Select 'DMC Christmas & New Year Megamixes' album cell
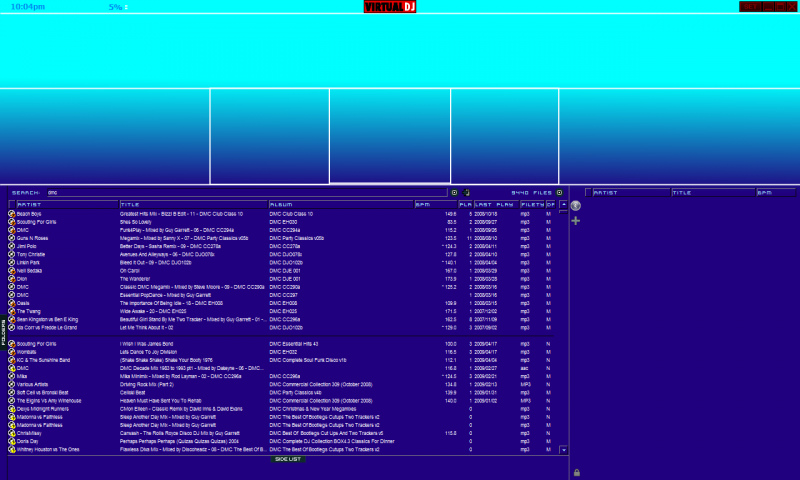 [x=313, y=409]
